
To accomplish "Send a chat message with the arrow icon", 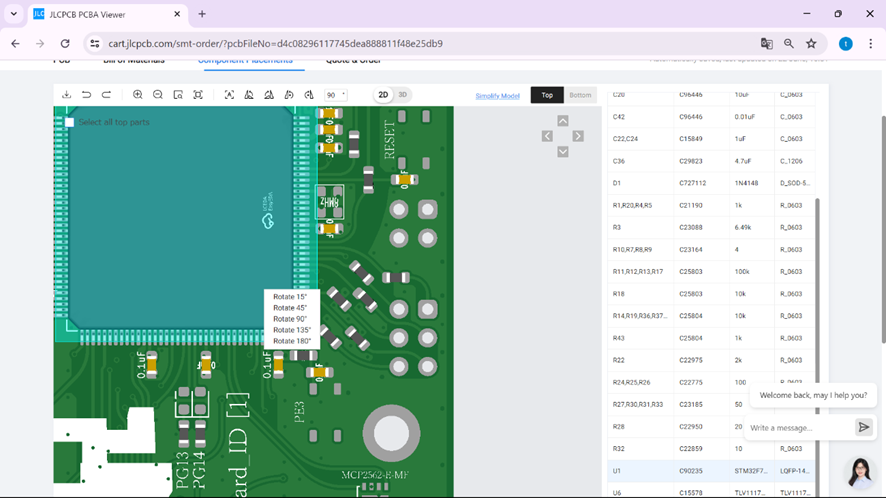I will pyautogui.click(x=863, y=427).
